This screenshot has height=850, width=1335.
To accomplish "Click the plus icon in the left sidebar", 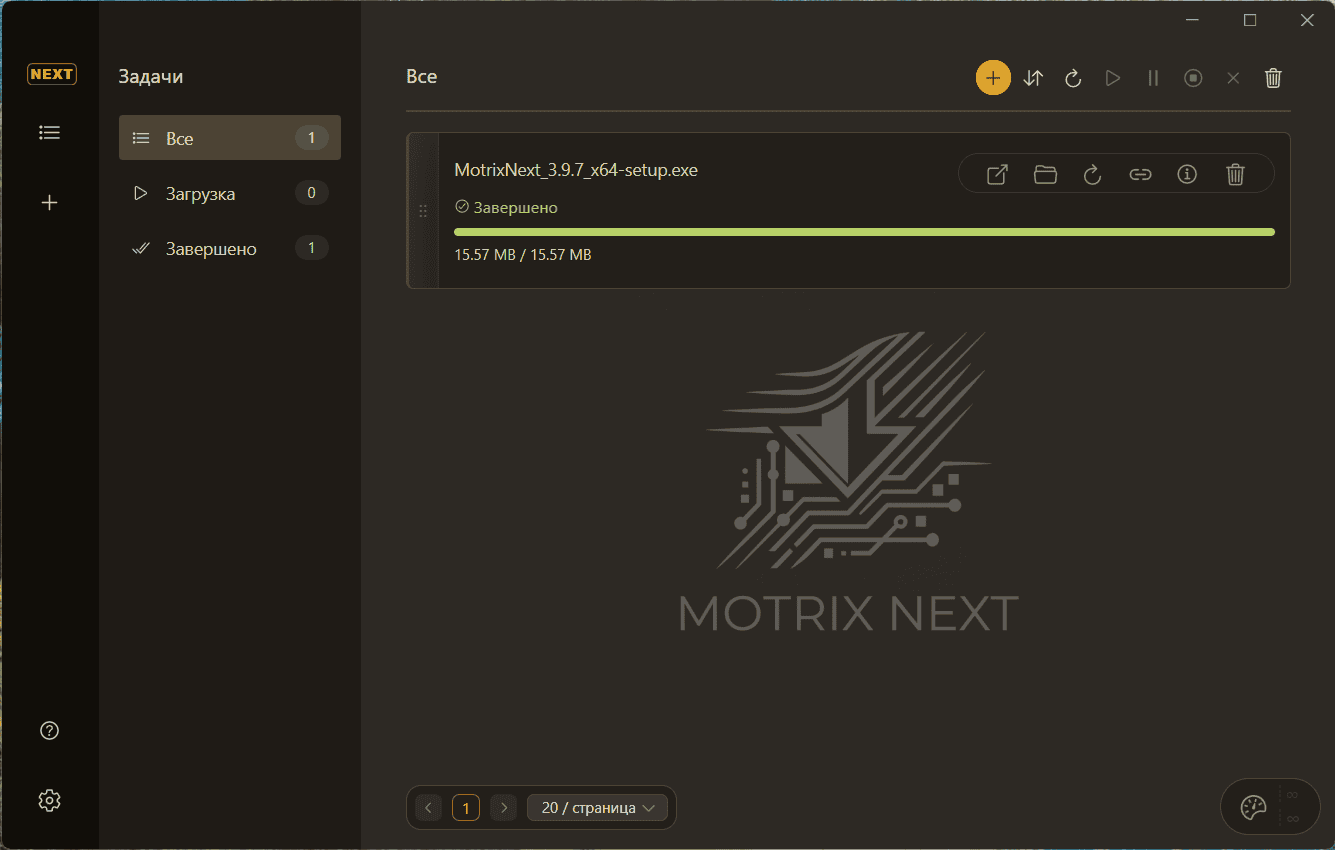I will pyautogui.click(x=49, y=203).
